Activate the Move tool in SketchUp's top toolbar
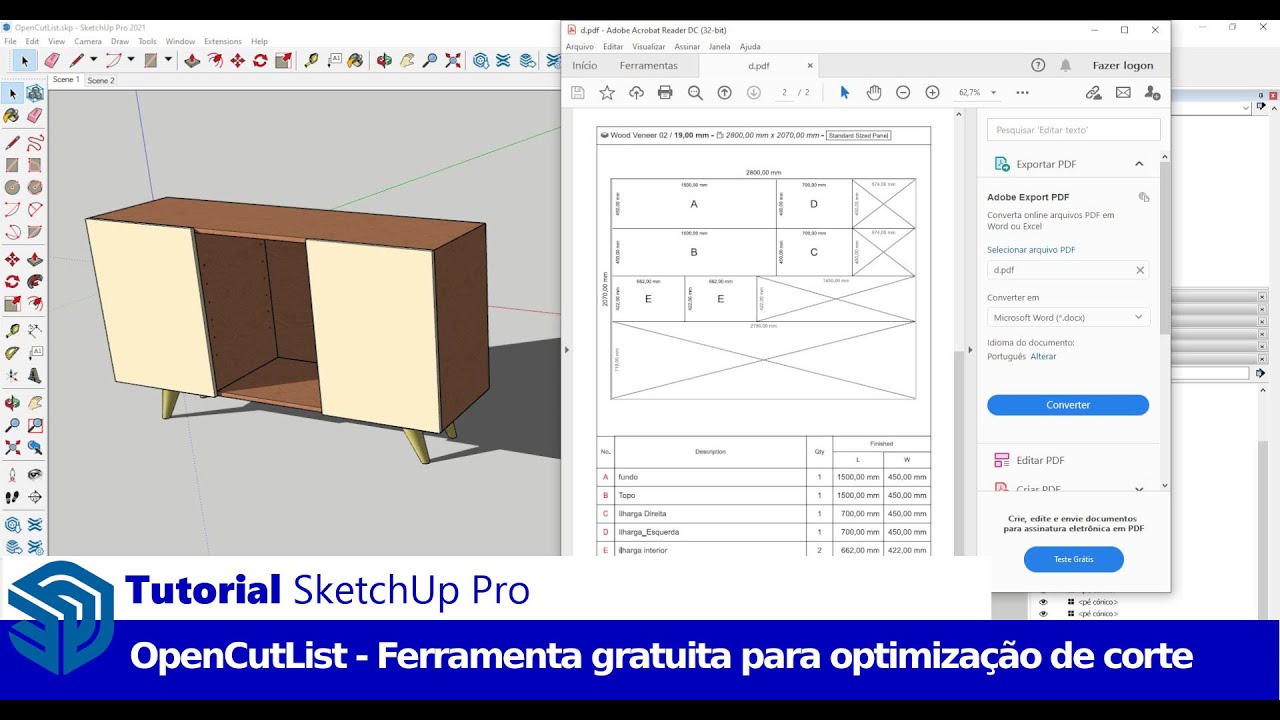Image resolution: width=1280 pixels, height=720 pixels. (237, 61)
